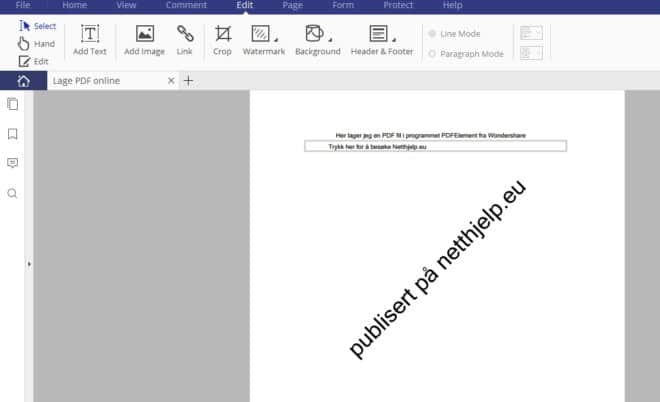
Task: Select the Crop tool
Action: (x=222, y=40)
